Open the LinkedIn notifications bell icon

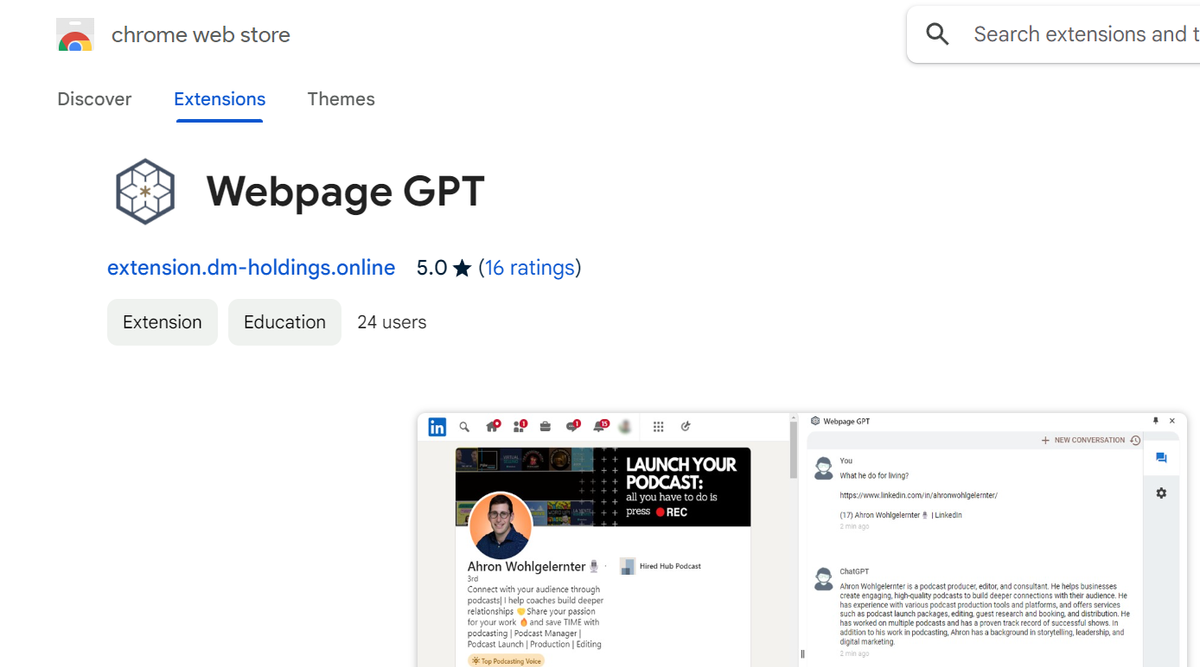(599, 426)
